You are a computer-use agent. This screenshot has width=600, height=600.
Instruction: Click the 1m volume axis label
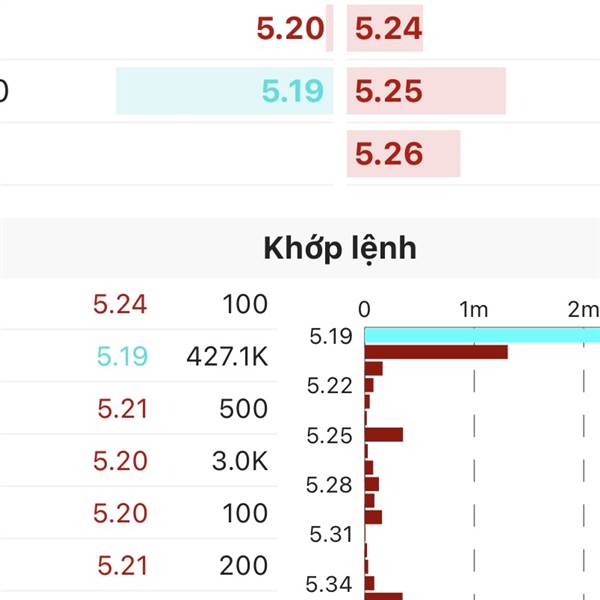(x=473, y=310)
